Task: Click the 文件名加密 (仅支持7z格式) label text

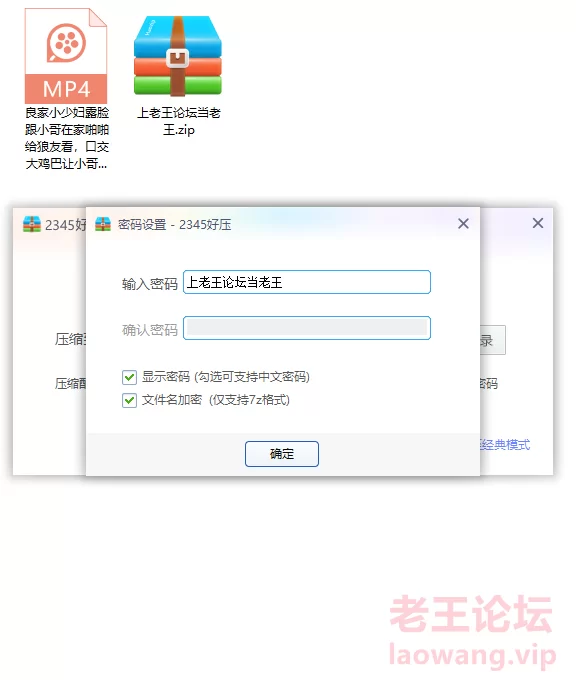Action: 216,400
